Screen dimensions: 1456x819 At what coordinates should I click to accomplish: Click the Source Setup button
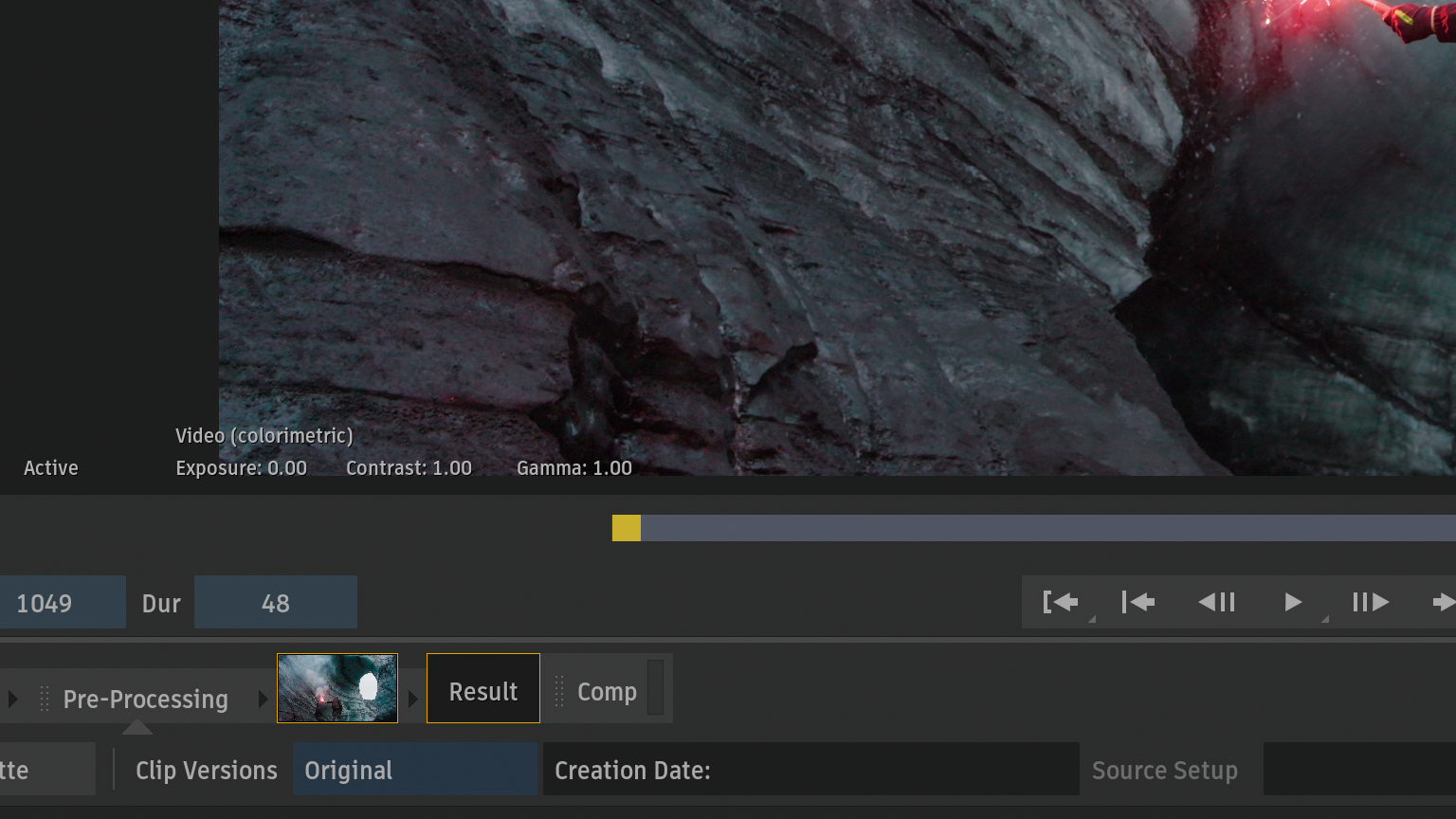1165,771
